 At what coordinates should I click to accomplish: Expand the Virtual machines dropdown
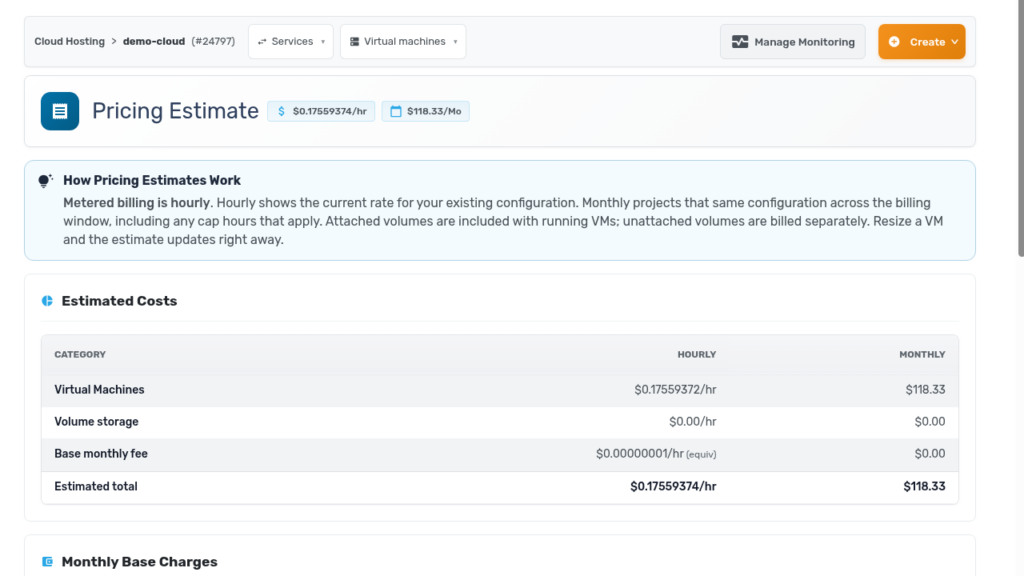tap(403, 42)
